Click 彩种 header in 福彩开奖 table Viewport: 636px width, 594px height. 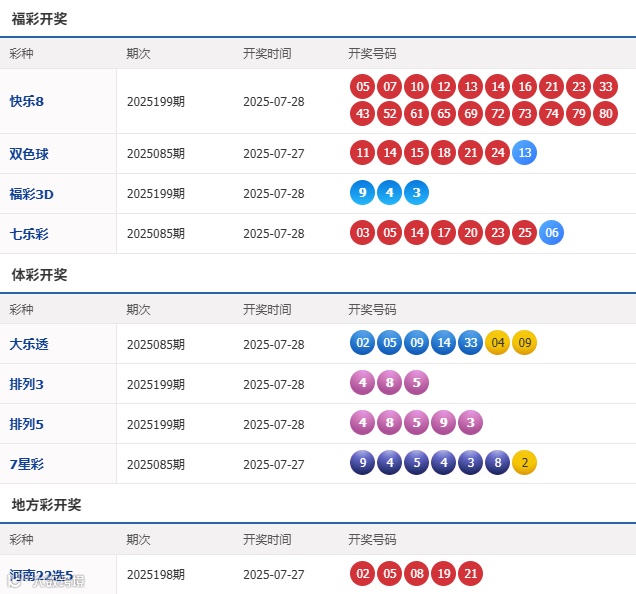coord(21,54)
